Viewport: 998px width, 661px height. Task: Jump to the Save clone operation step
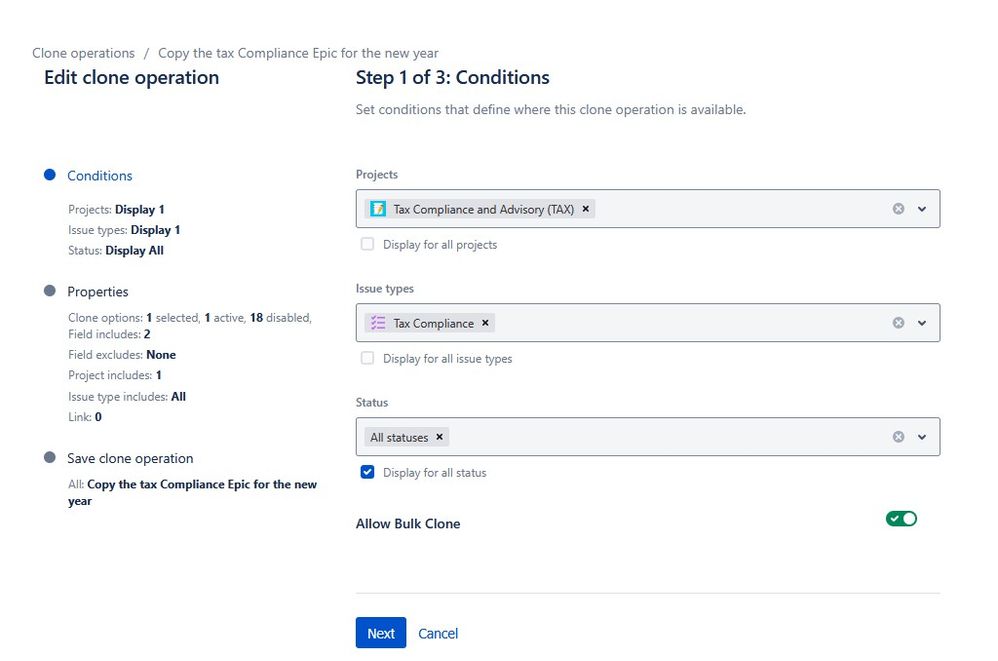(130, 458)
